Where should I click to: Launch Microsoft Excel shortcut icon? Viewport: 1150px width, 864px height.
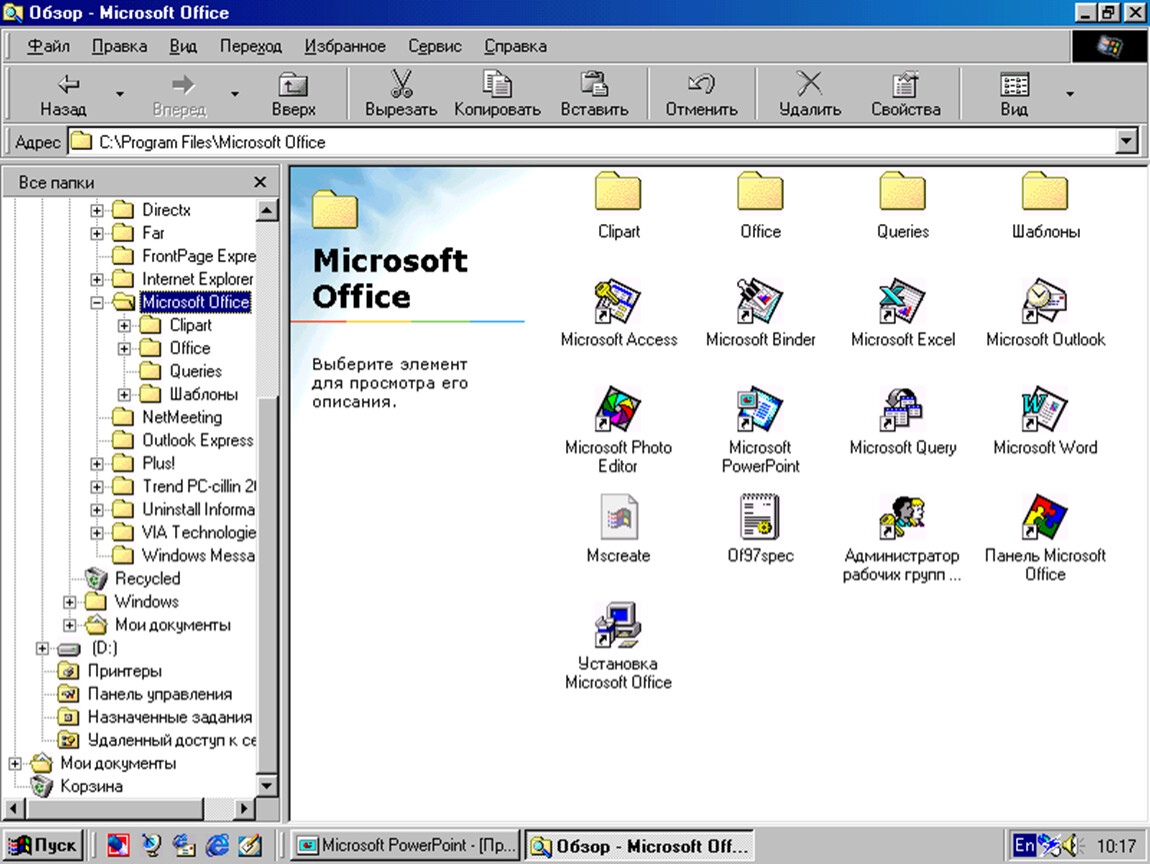pyautogui.click(x=902, y=301)
